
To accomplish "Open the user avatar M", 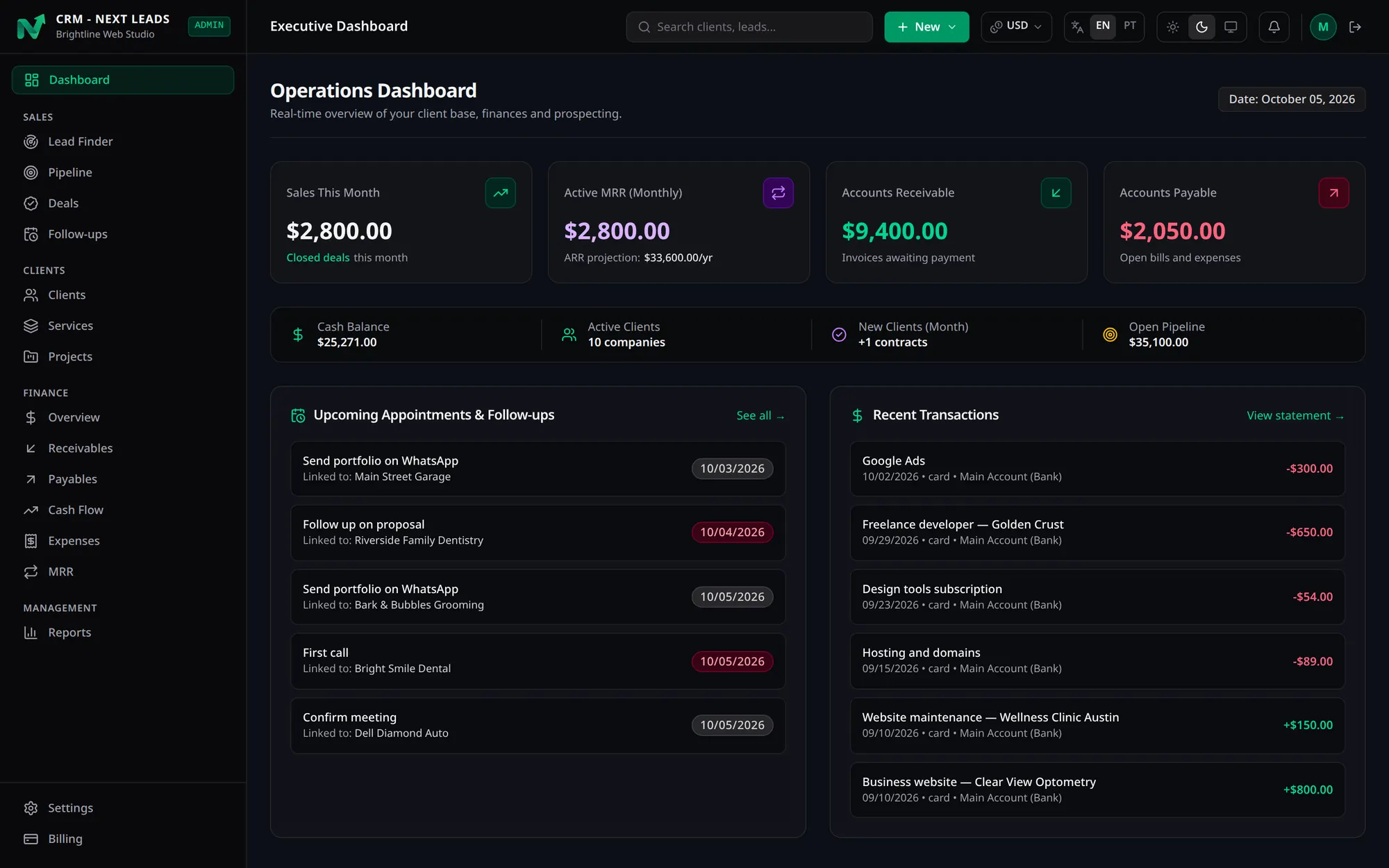I will click(x=1323, y=27).
